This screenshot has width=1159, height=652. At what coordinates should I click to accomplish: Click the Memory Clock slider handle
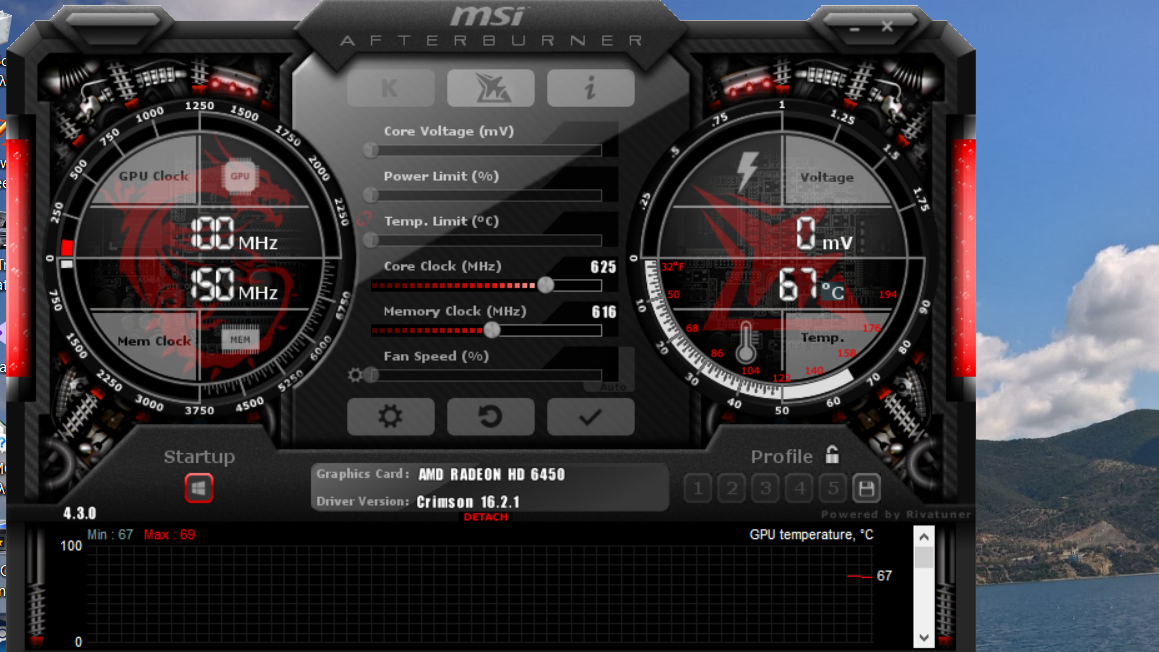[x=492, y=330]
